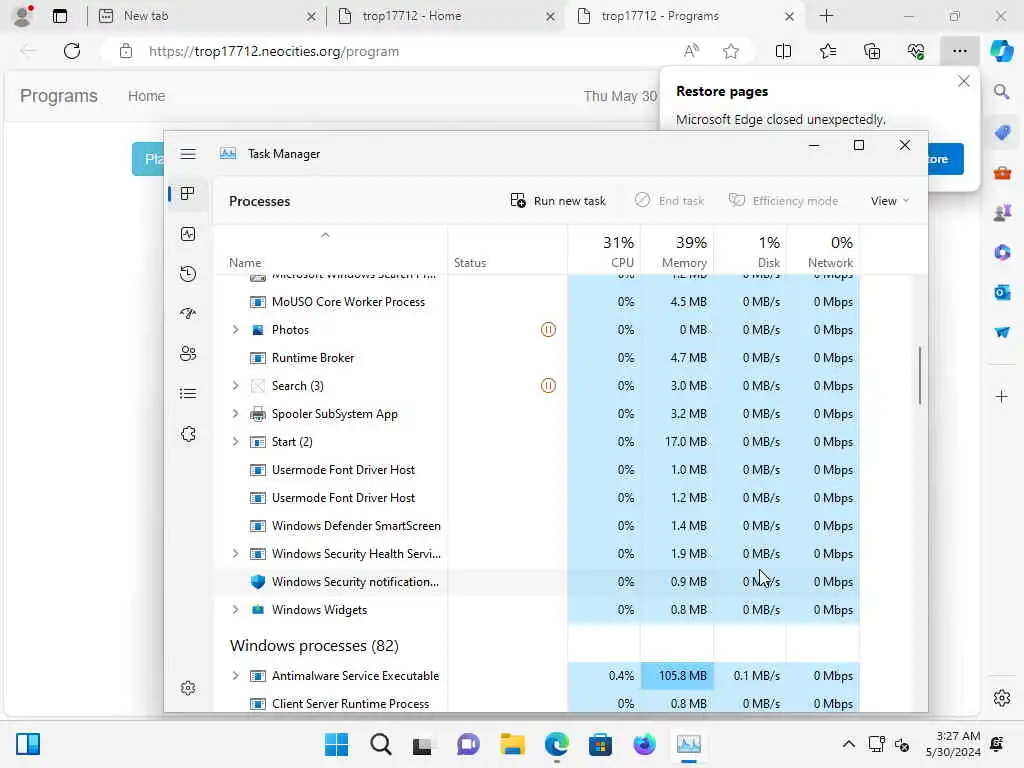
Task: Open Users icon in Task Manager sidebar
Action: click(x=188, y=354)
